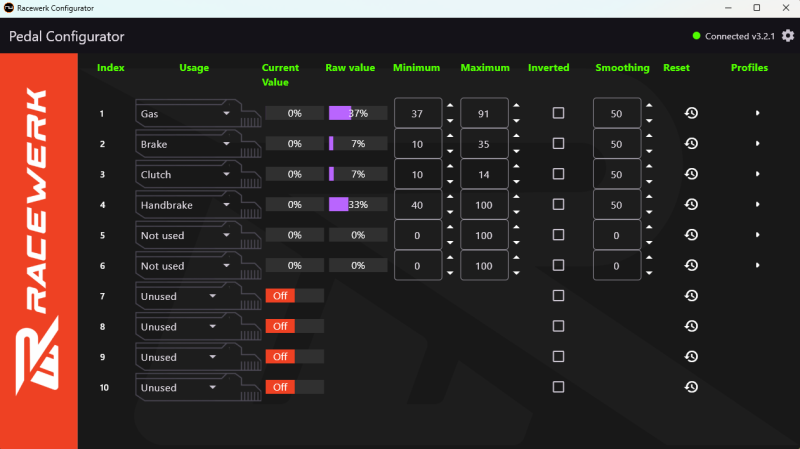The height and width of the screenshot is (449, 800).
Task: Reset row 6 settings
Action: [691, 265]
